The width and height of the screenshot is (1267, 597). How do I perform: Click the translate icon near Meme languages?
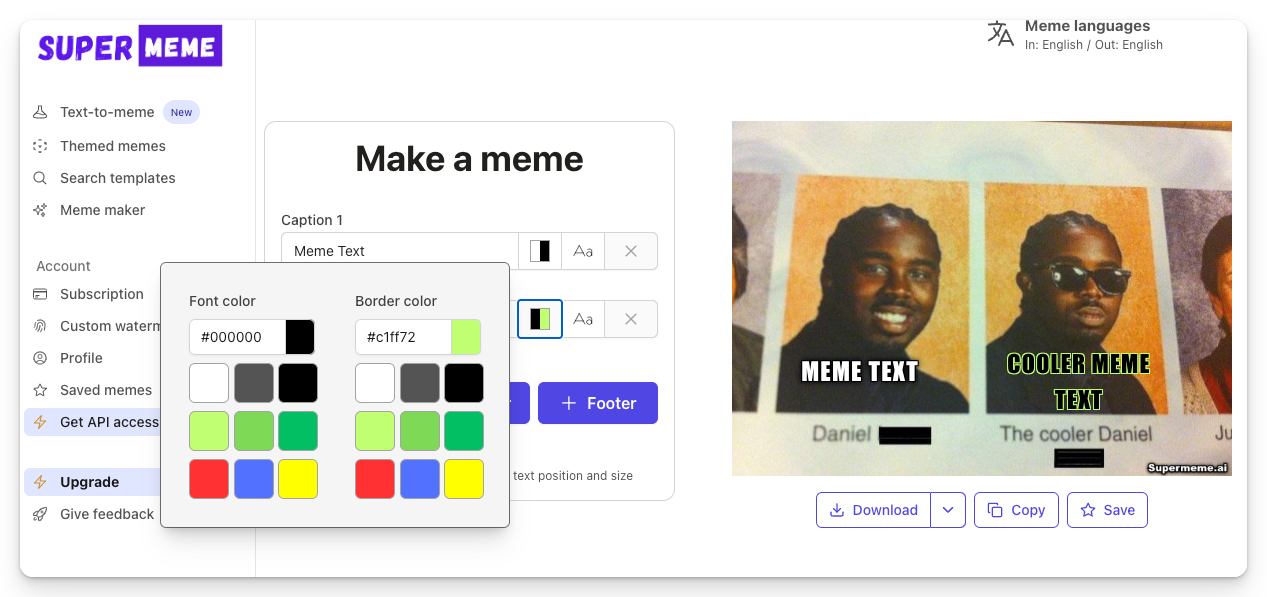click(x=1000, y=33)
